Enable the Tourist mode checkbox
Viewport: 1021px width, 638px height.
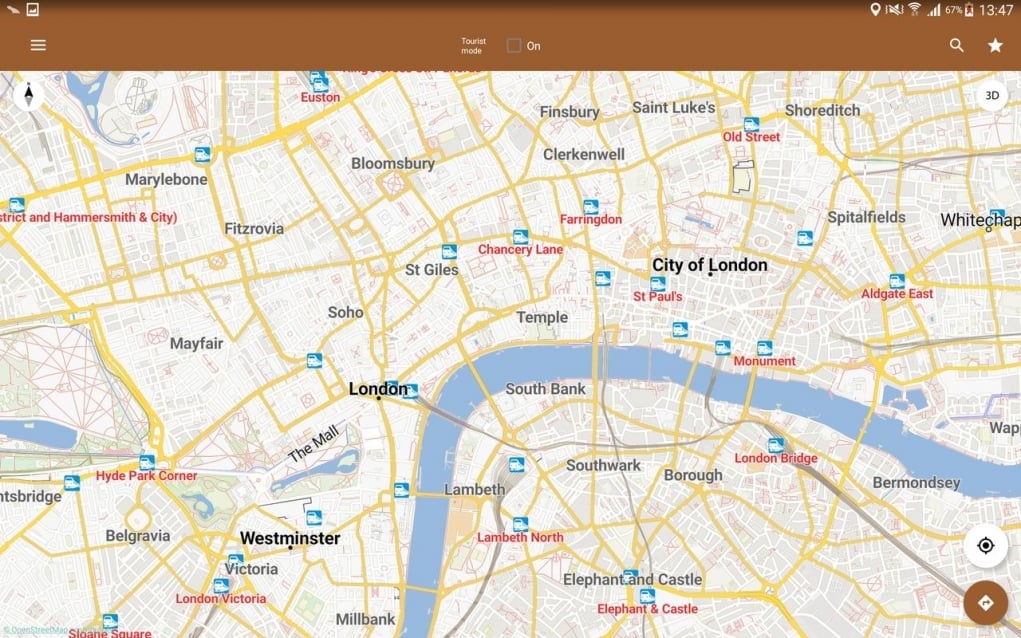tap(514, 45)
